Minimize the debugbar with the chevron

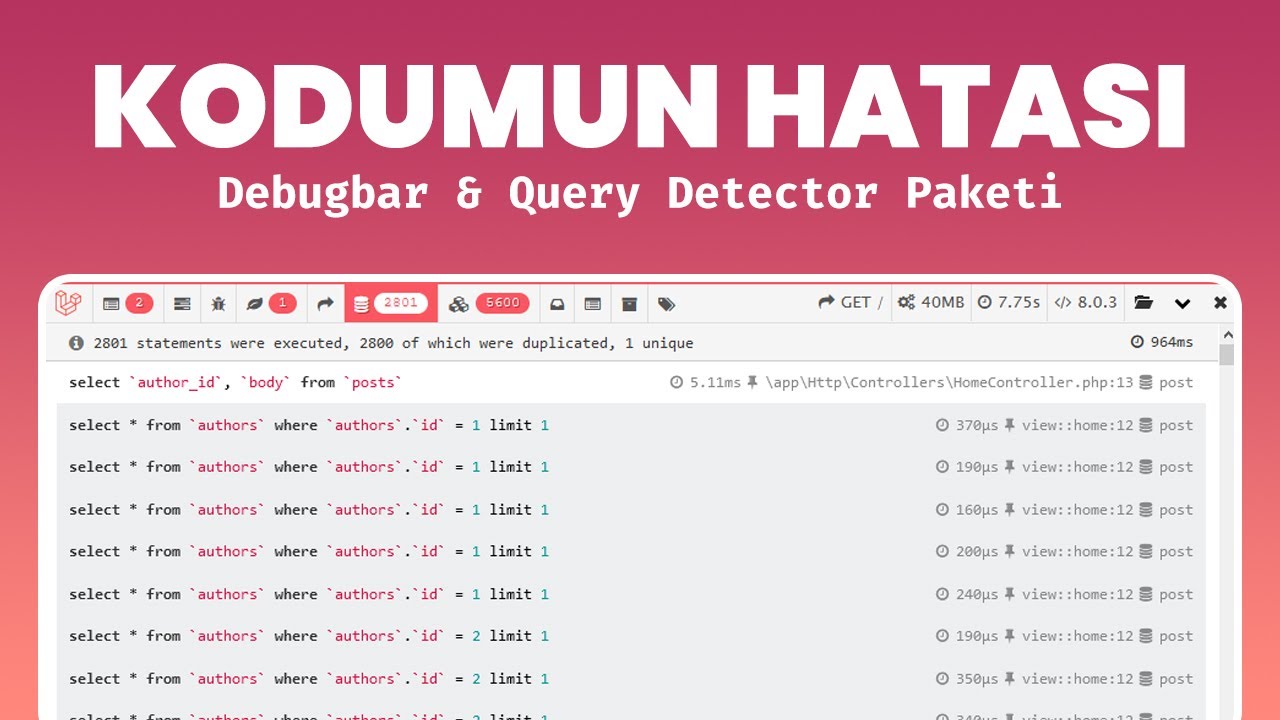1182,303
